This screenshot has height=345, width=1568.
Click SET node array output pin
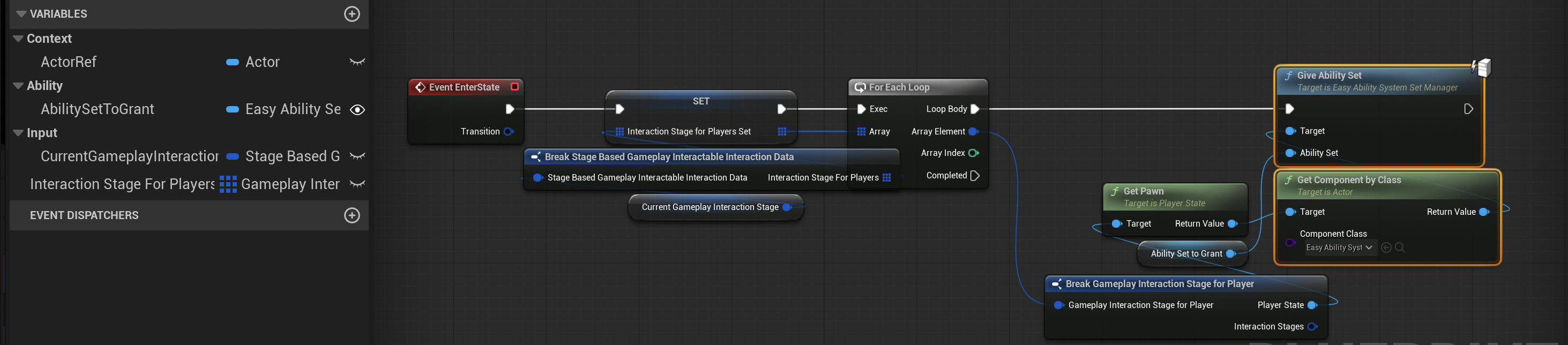coord(782,131)
